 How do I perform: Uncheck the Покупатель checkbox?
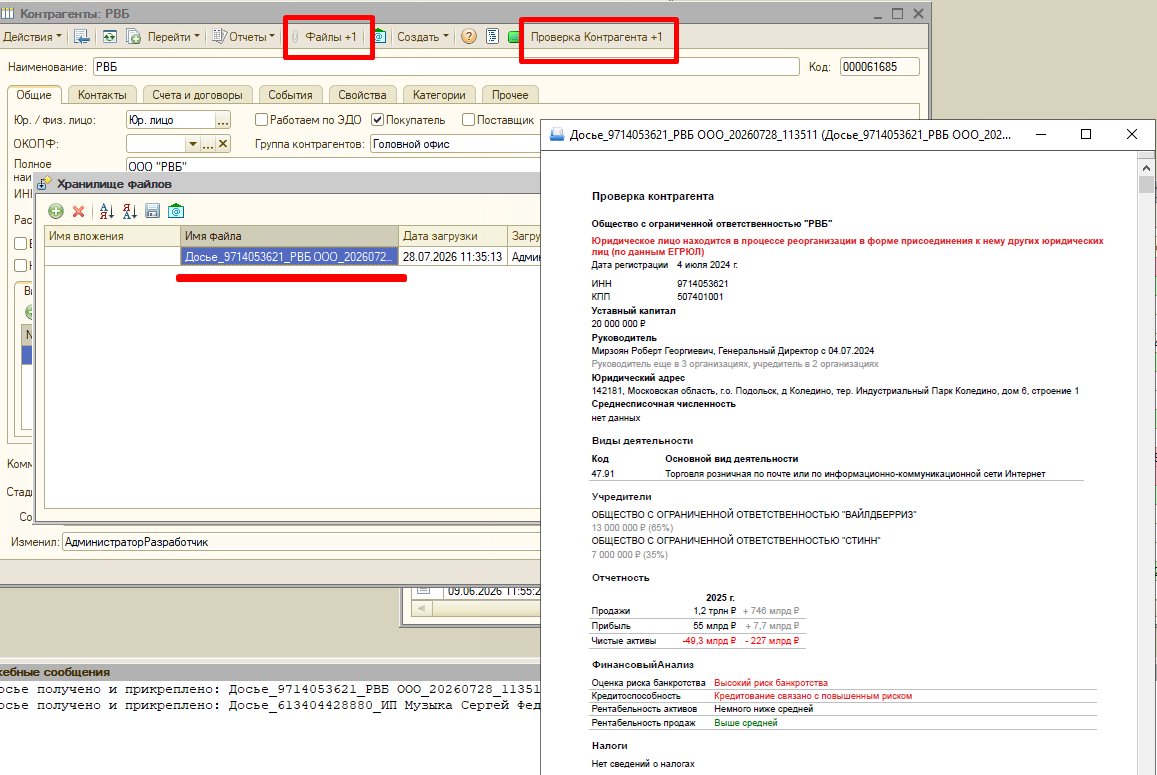[x=377, y=120]
